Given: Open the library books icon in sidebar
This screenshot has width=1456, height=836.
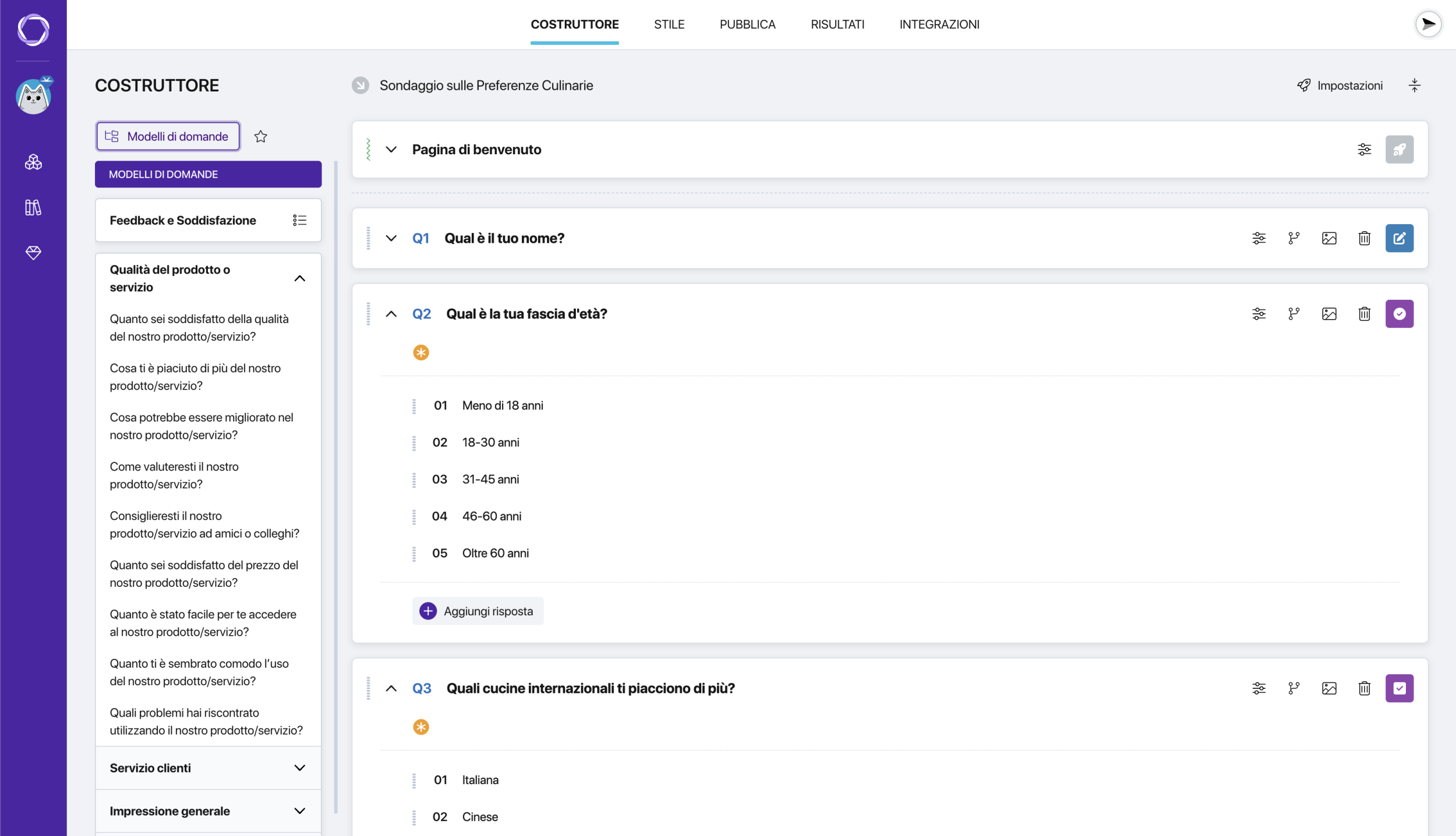Looking at the screenshot, I should point(33,207).
